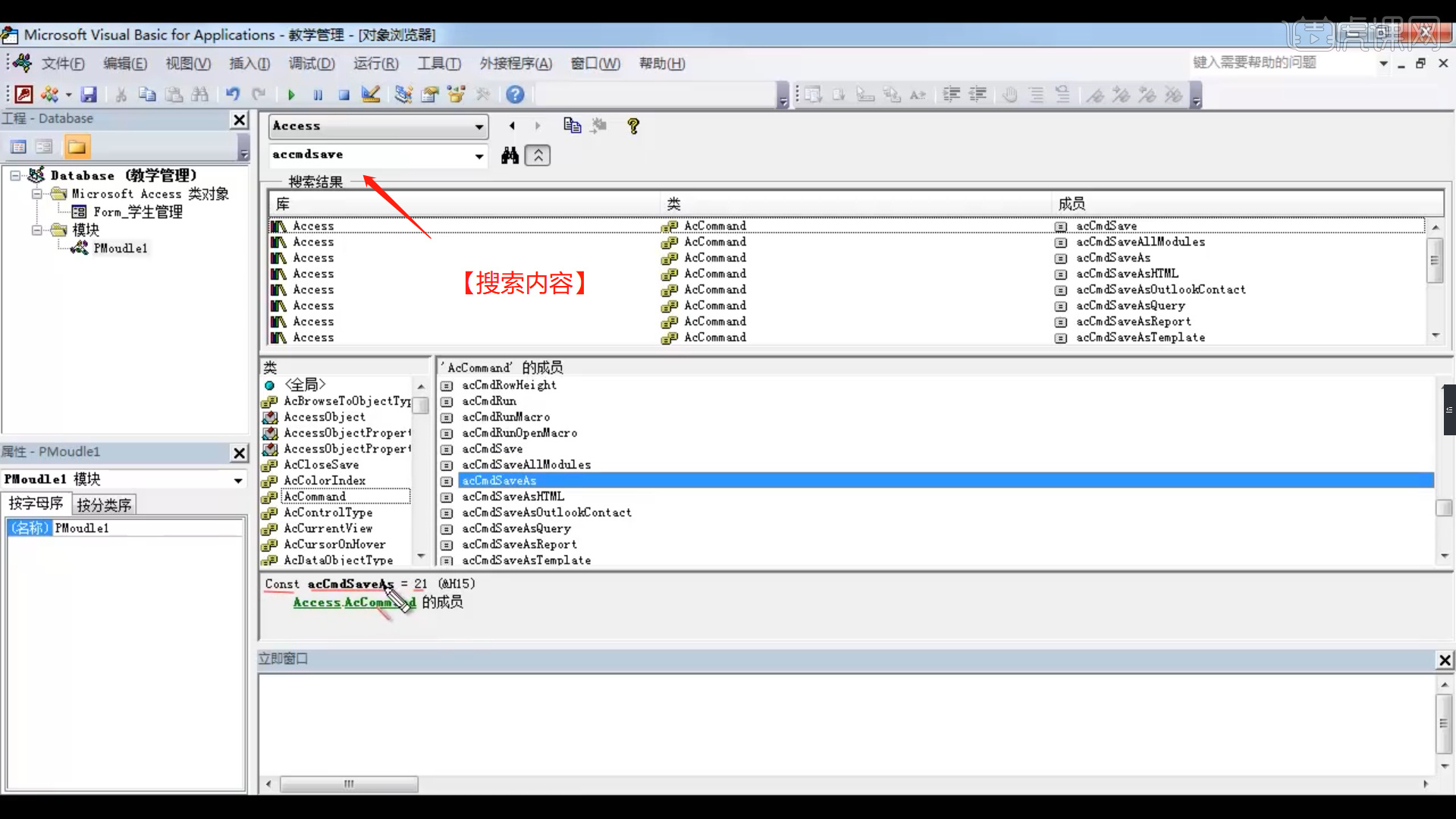This screenshot has width=1456, height=819.
Task: Click the blue Help question mark icon
Action: click(515, 94)
